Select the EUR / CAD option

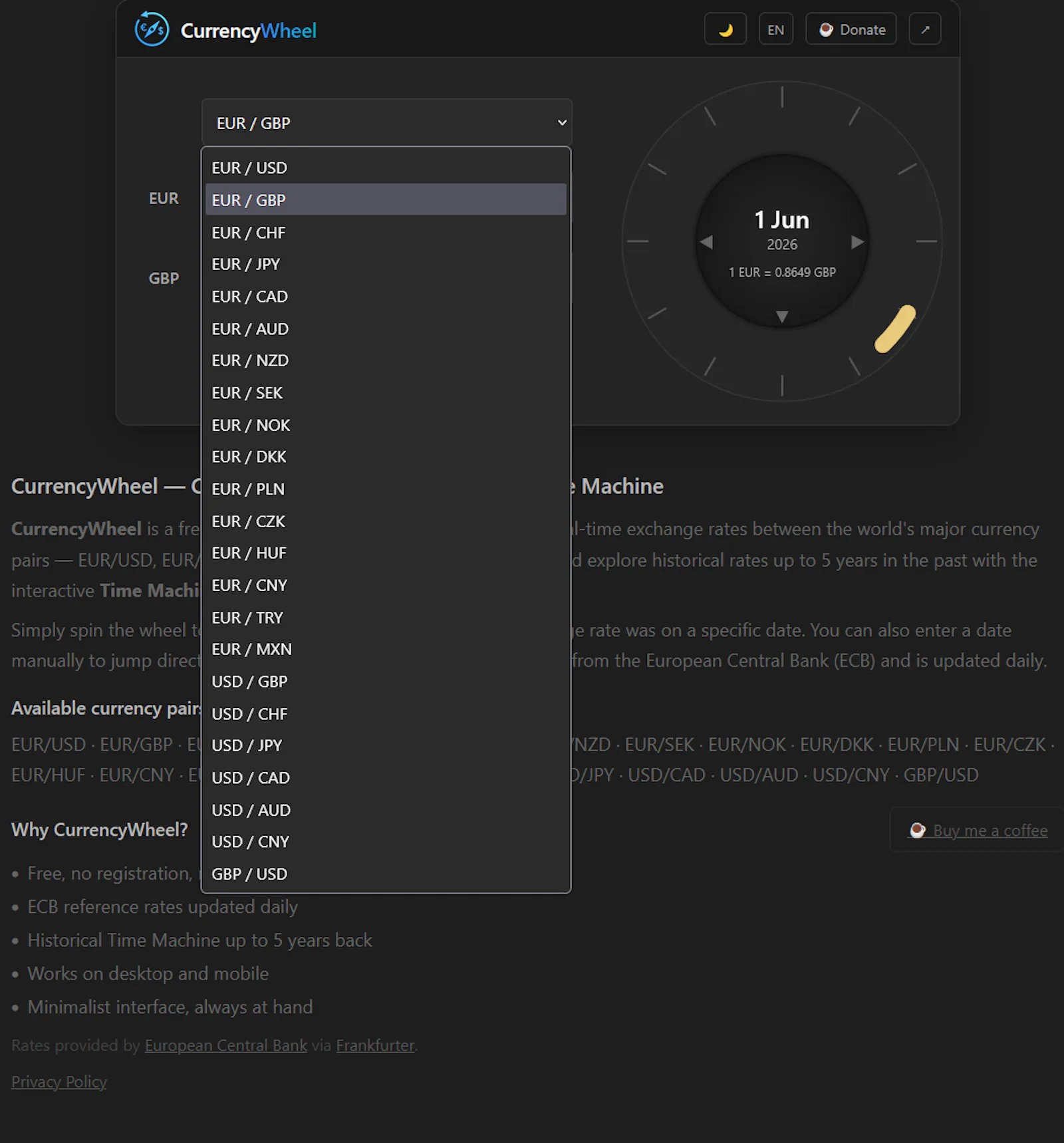tap(386, 296)
